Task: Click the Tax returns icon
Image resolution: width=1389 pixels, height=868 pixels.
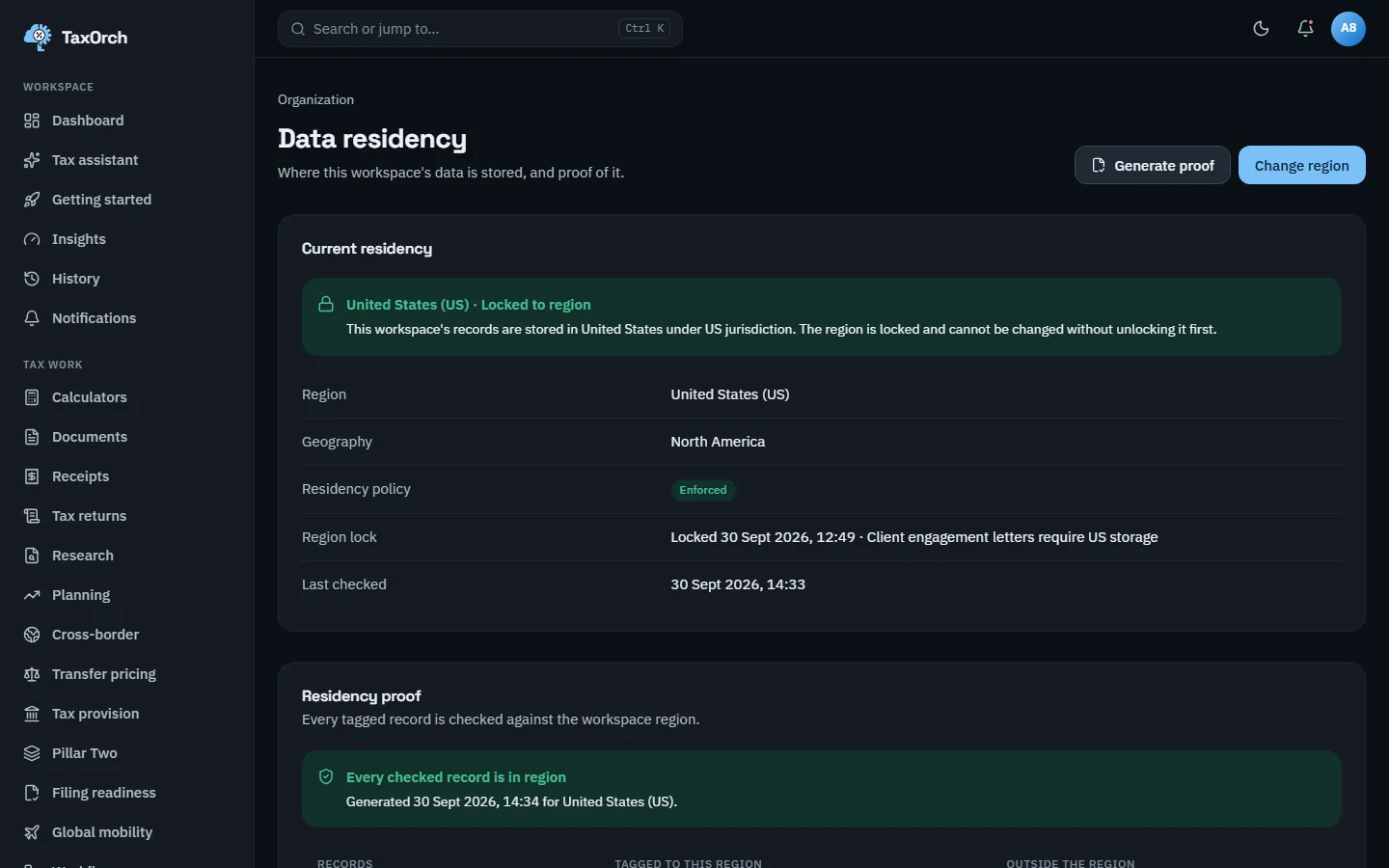Action: [x=32, y=516]
